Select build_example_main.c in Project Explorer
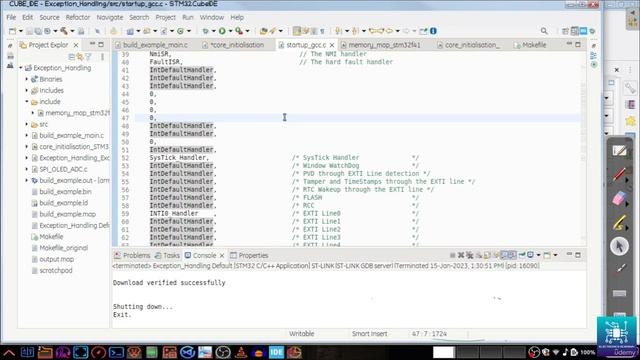The height and width of the screenshot is (360, 640). point(67,135)
